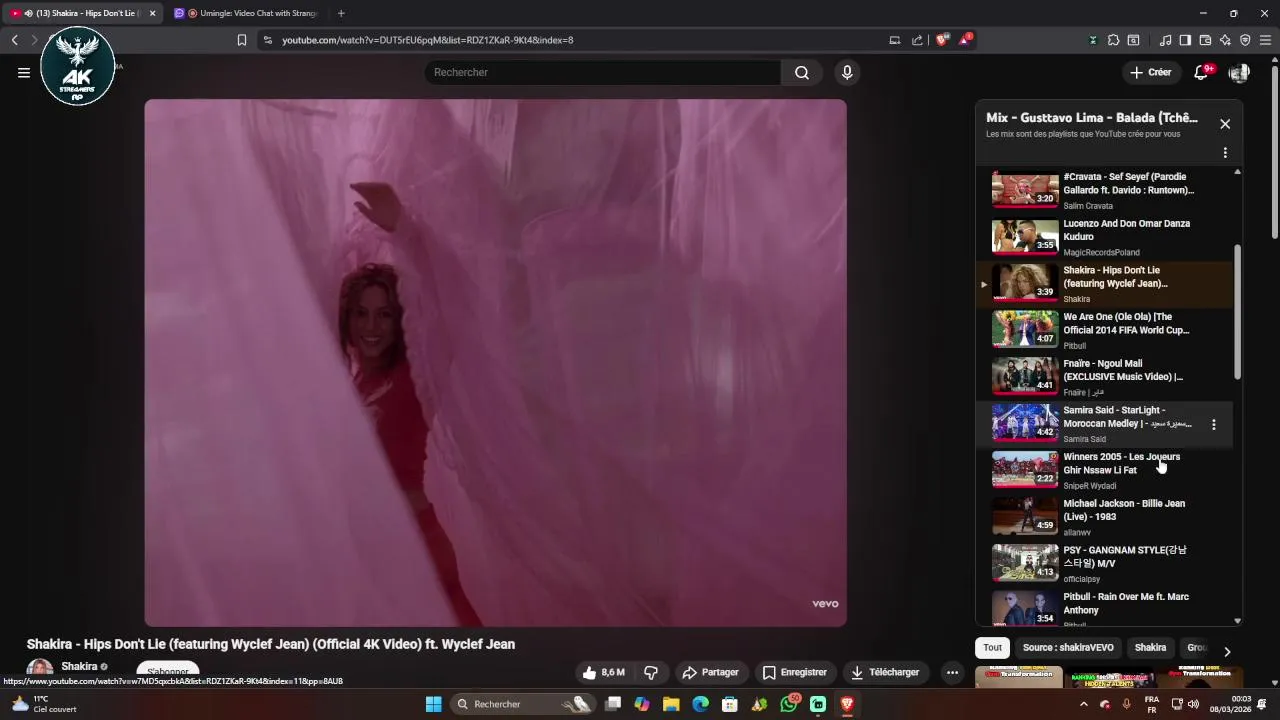Open the Brave main menu icon
1280x720 pixels.
coord(1265,40)
